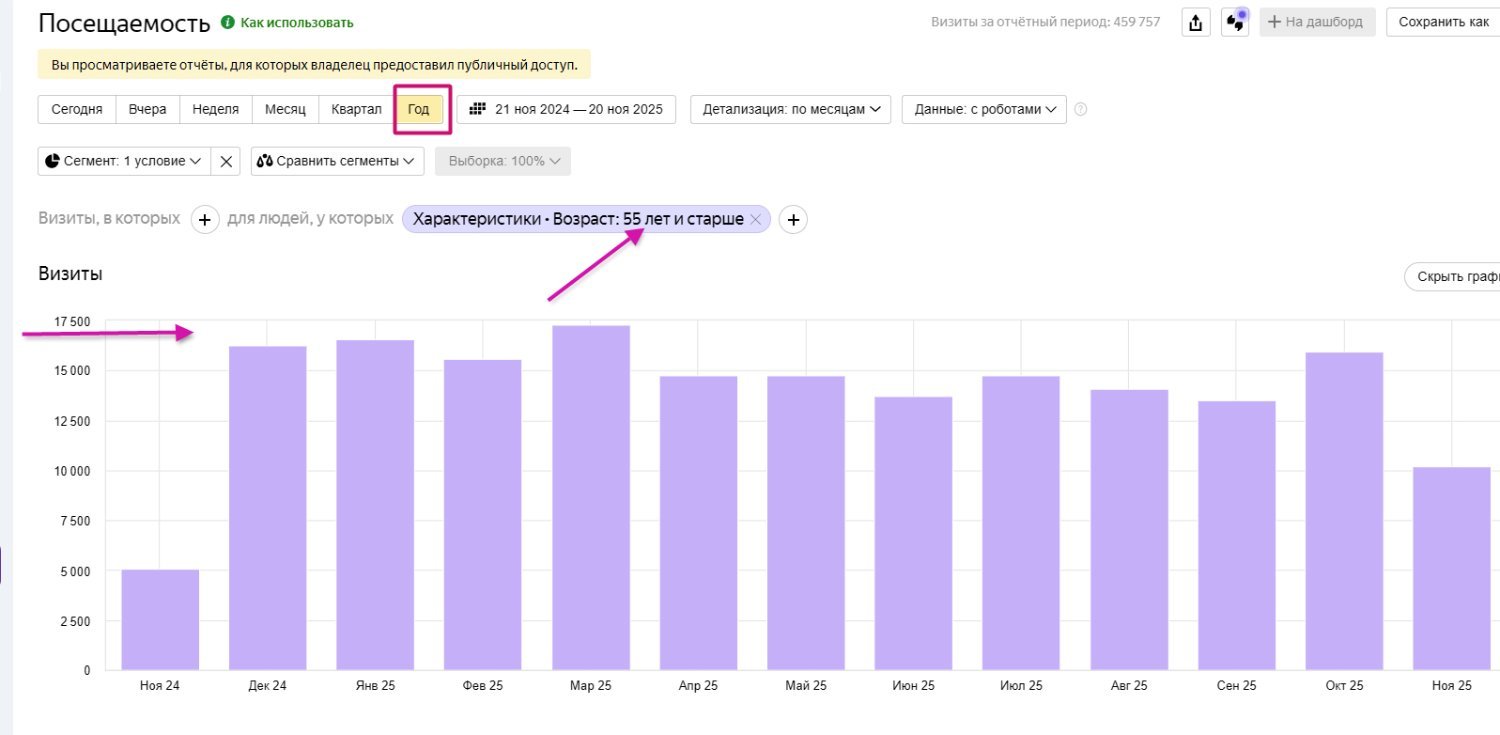
Task: Expand 'Детализация: по месяцам' dropdown
Action: pyautogui.click(x=790, y=109)
